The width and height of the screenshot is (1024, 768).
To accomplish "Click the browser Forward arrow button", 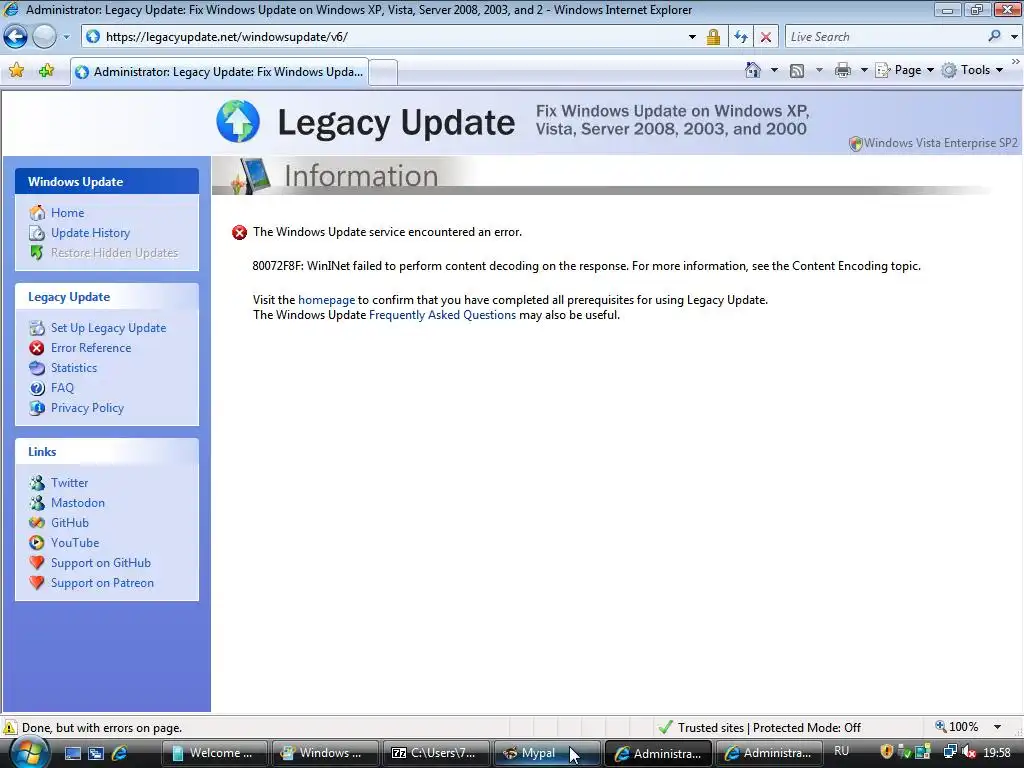I will (44, 37).
